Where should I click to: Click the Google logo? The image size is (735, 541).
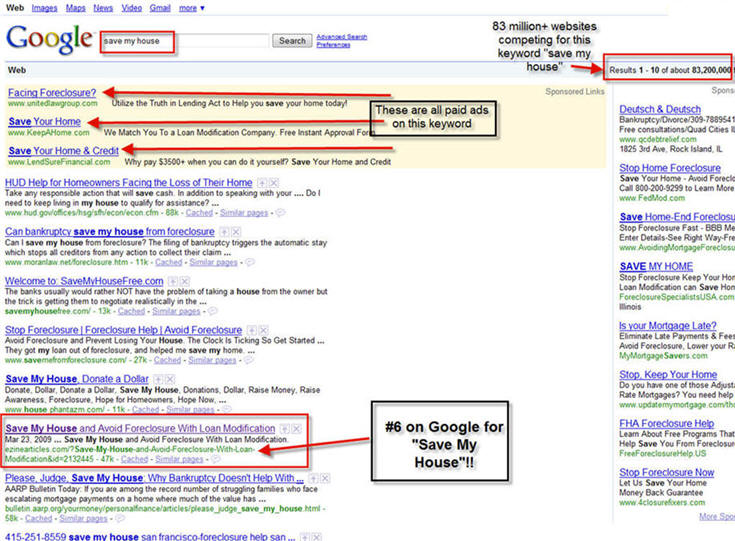coord(49,39)
